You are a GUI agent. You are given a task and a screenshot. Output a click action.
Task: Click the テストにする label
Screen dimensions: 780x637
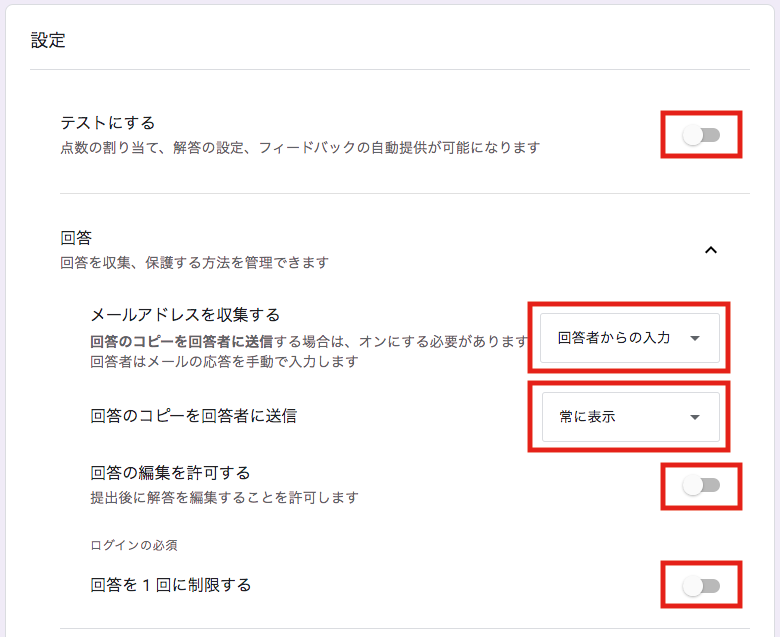coord(108,123)
